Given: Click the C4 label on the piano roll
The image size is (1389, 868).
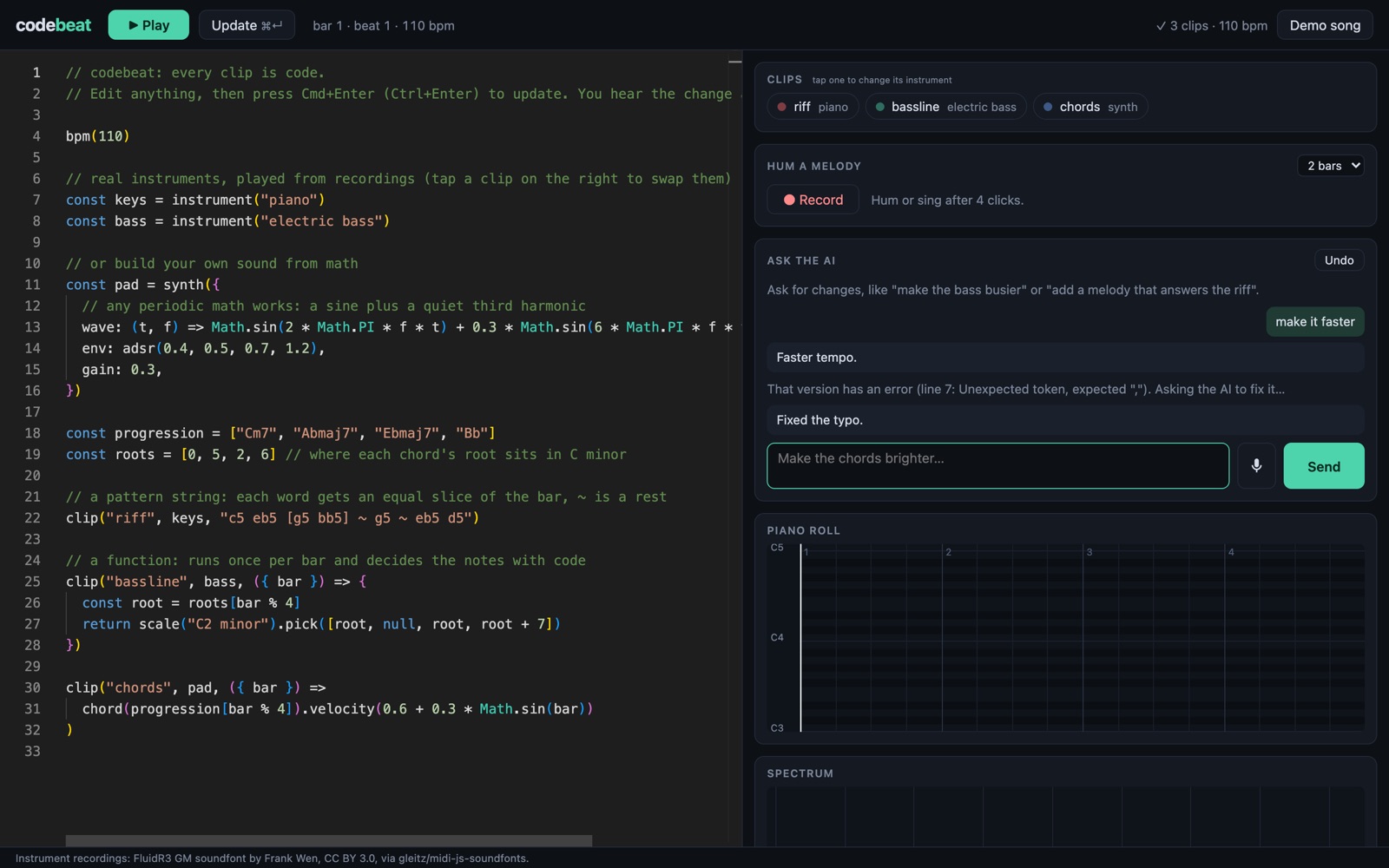Looking at the screenshot, I should pos(777,638).
